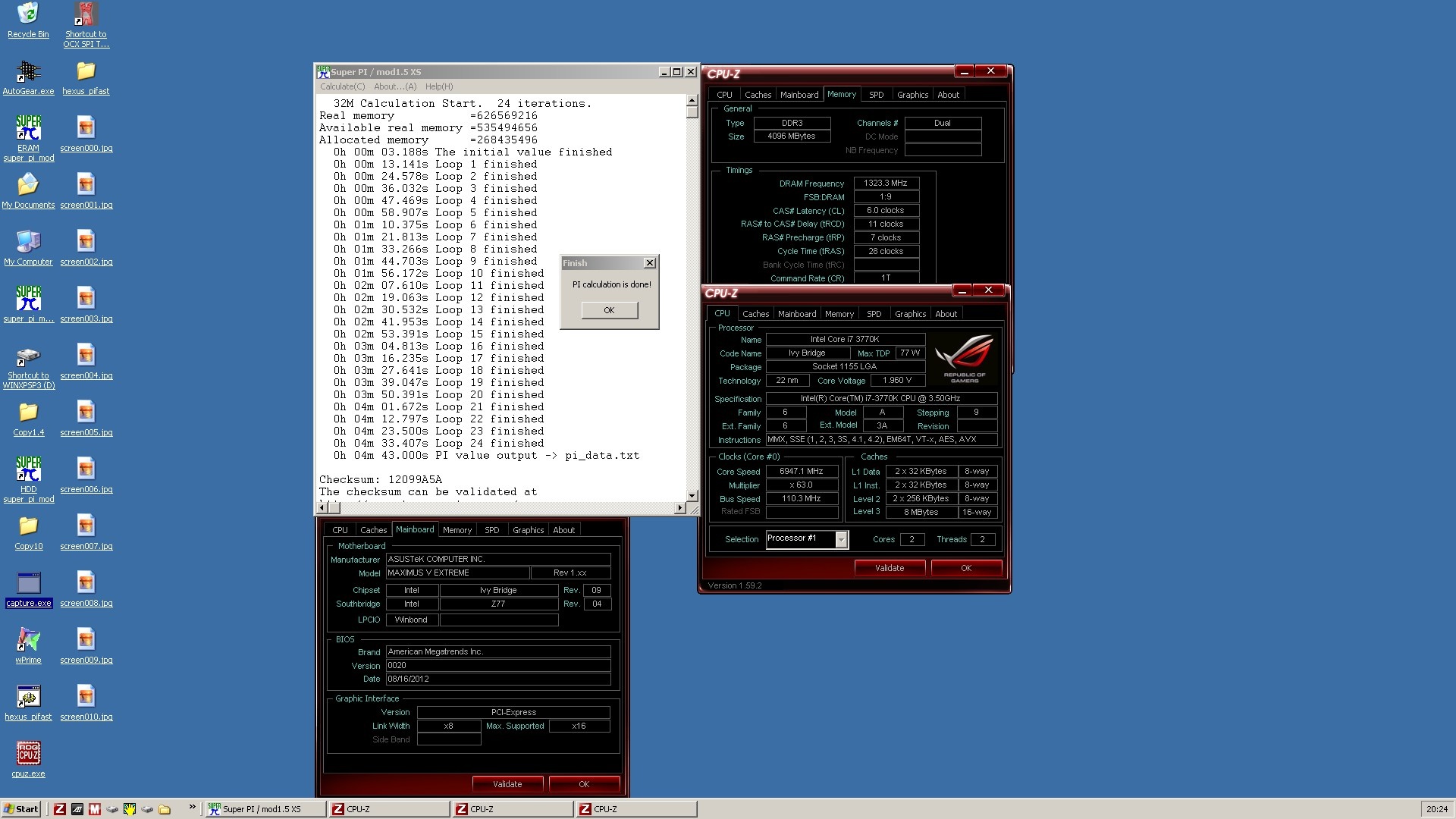
Task: Open the wPrime desktop shortcut
Action: point(28,640)
